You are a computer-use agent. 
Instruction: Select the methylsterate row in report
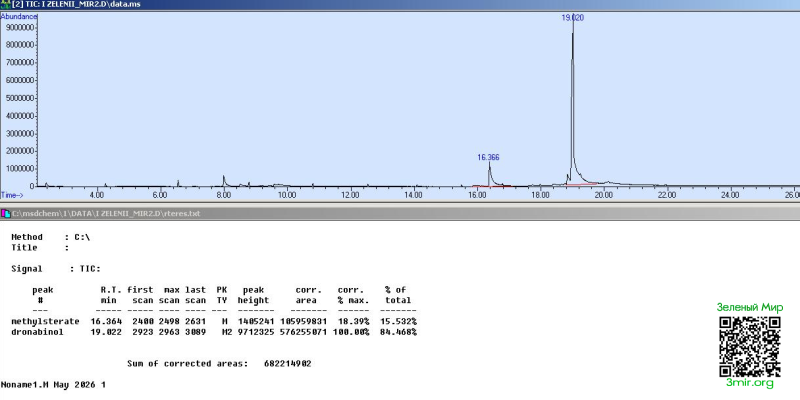click(214, 321)
